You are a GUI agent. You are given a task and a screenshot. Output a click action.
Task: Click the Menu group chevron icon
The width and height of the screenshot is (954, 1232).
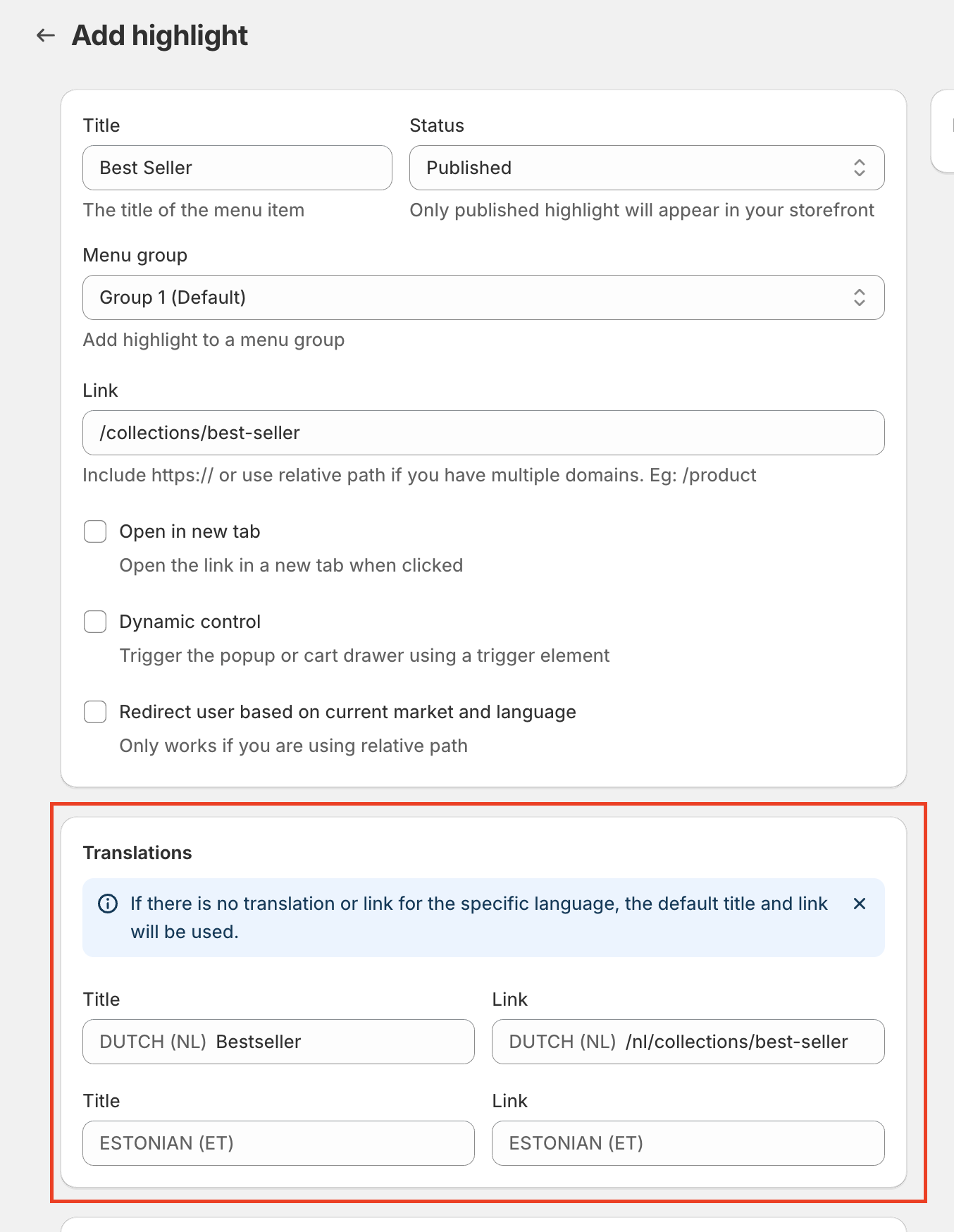[x=860, y=297]
